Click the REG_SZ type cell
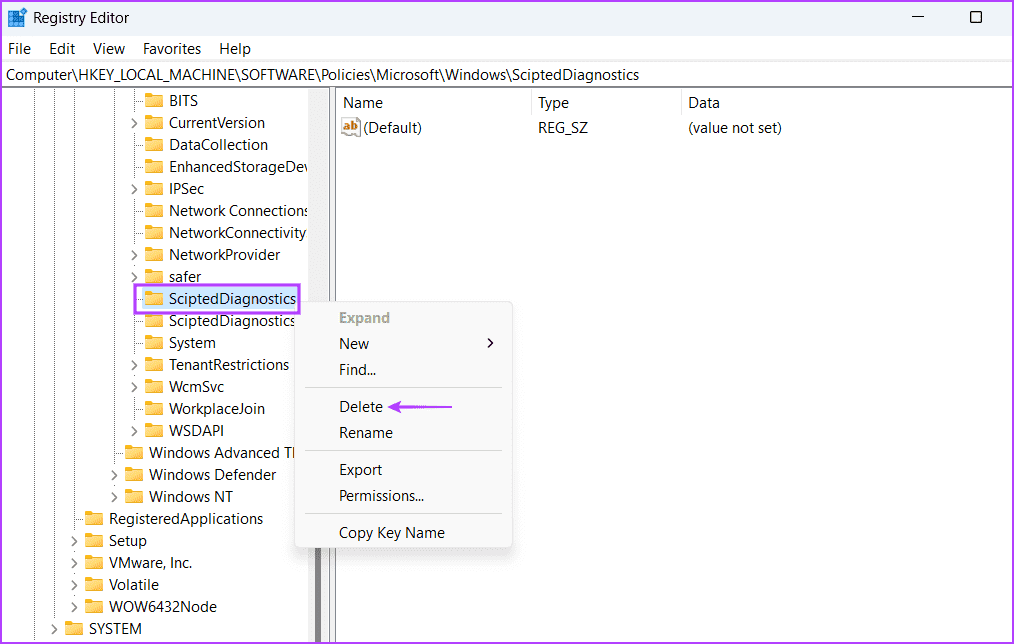 pos(563,127)
